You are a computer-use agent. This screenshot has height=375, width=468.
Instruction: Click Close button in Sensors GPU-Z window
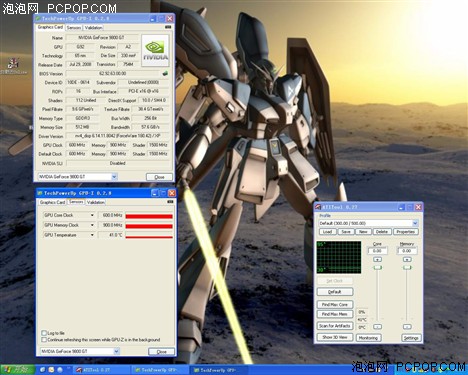(161, 352)
